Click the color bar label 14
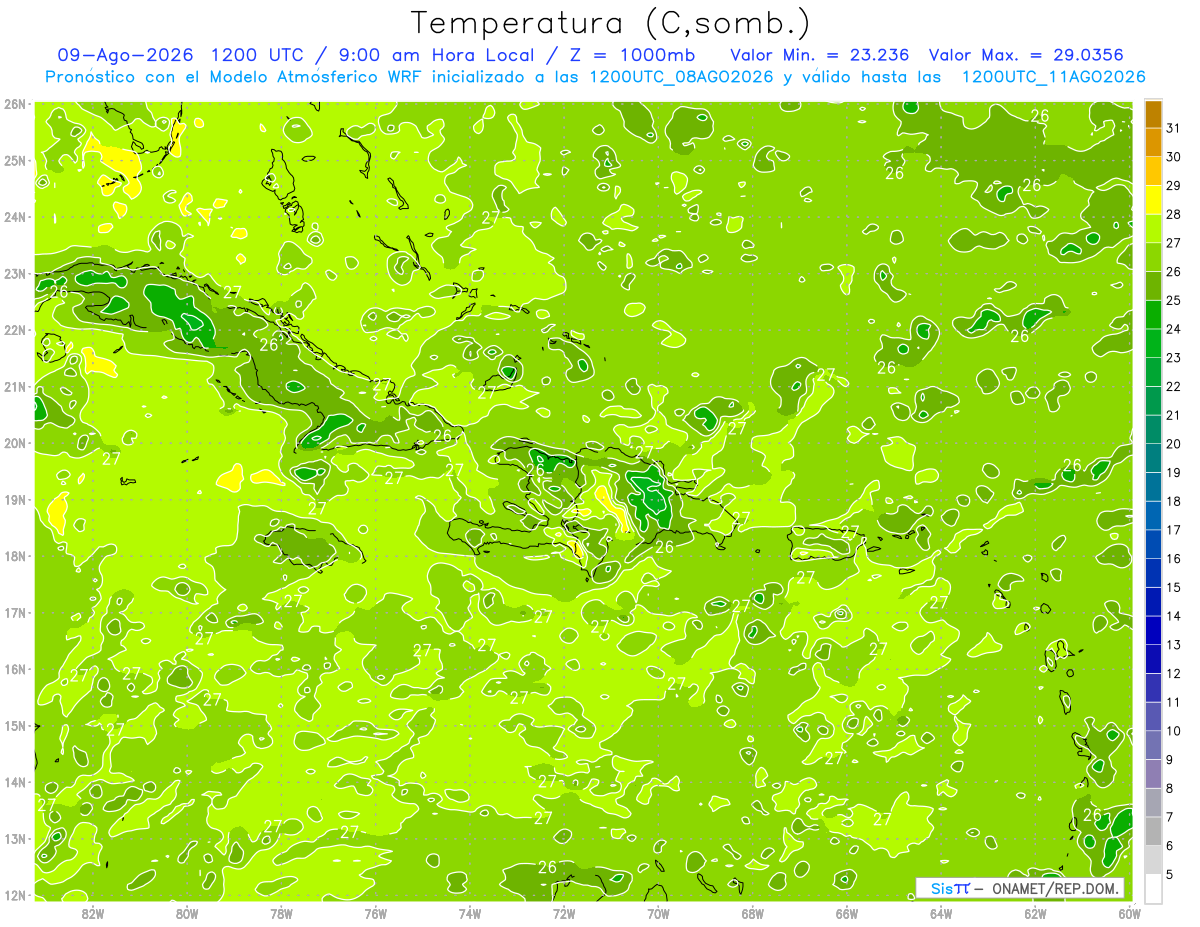The width and height of the screenshot is (1200, 927). click(1174, 616)
